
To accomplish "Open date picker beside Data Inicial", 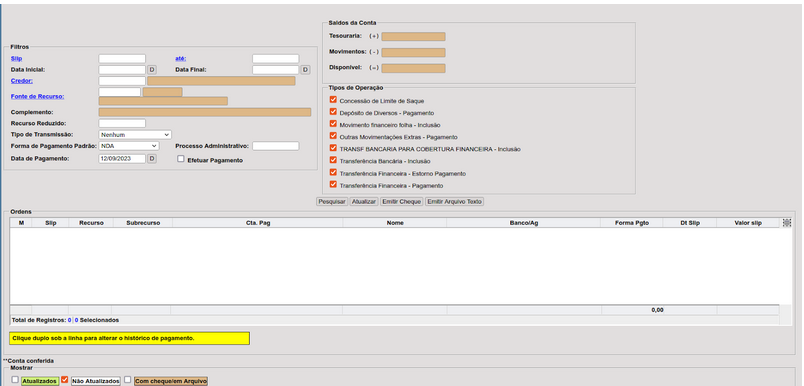I will point(152,70).
